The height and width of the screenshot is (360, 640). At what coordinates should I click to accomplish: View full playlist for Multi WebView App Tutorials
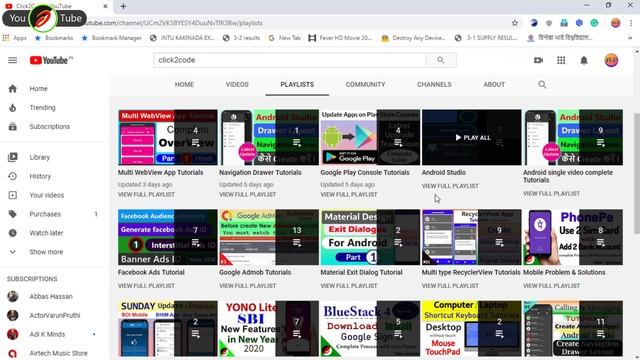(x=146, y=195)
